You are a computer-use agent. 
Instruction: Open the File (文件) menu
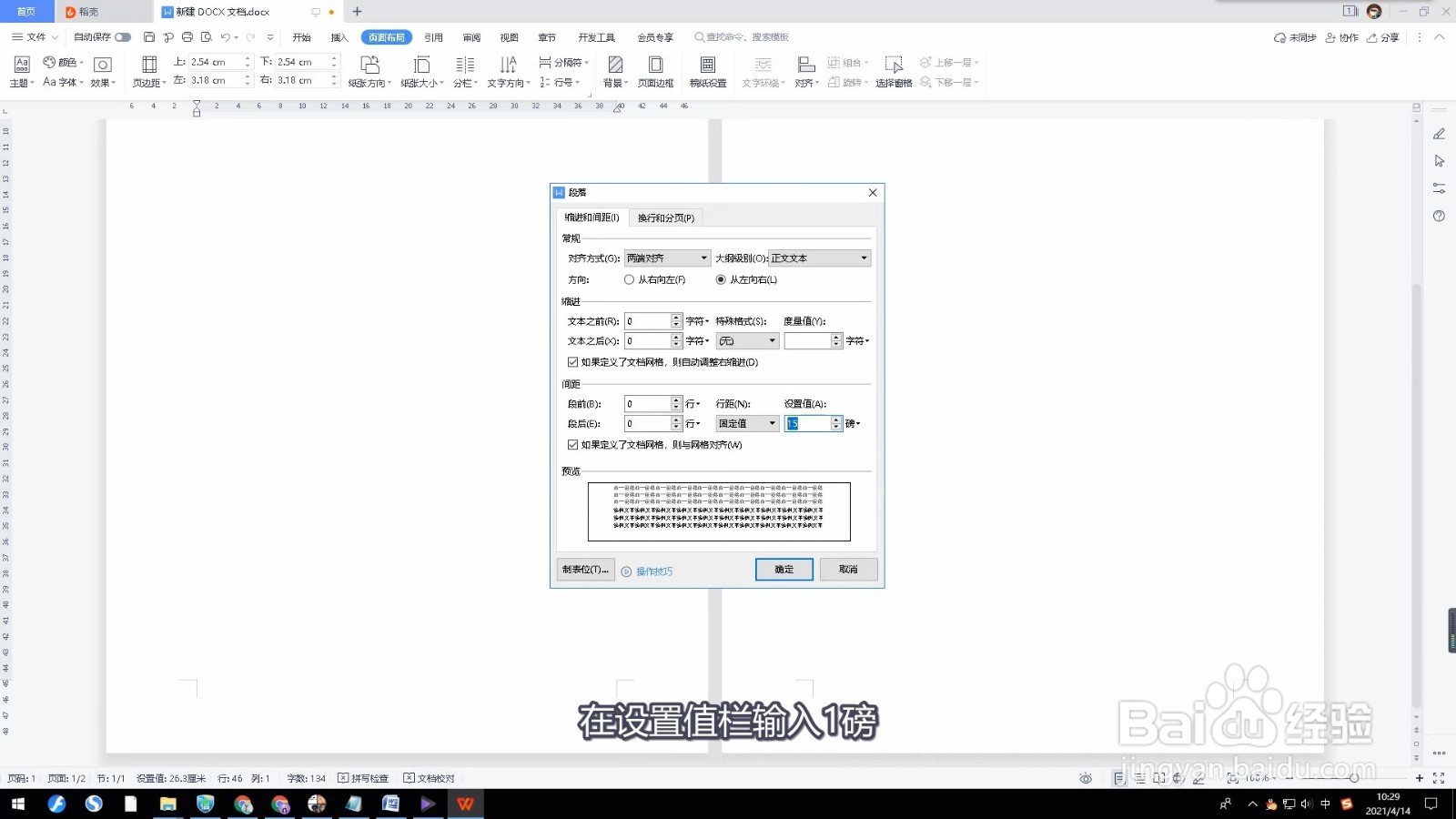click(35, 37)
